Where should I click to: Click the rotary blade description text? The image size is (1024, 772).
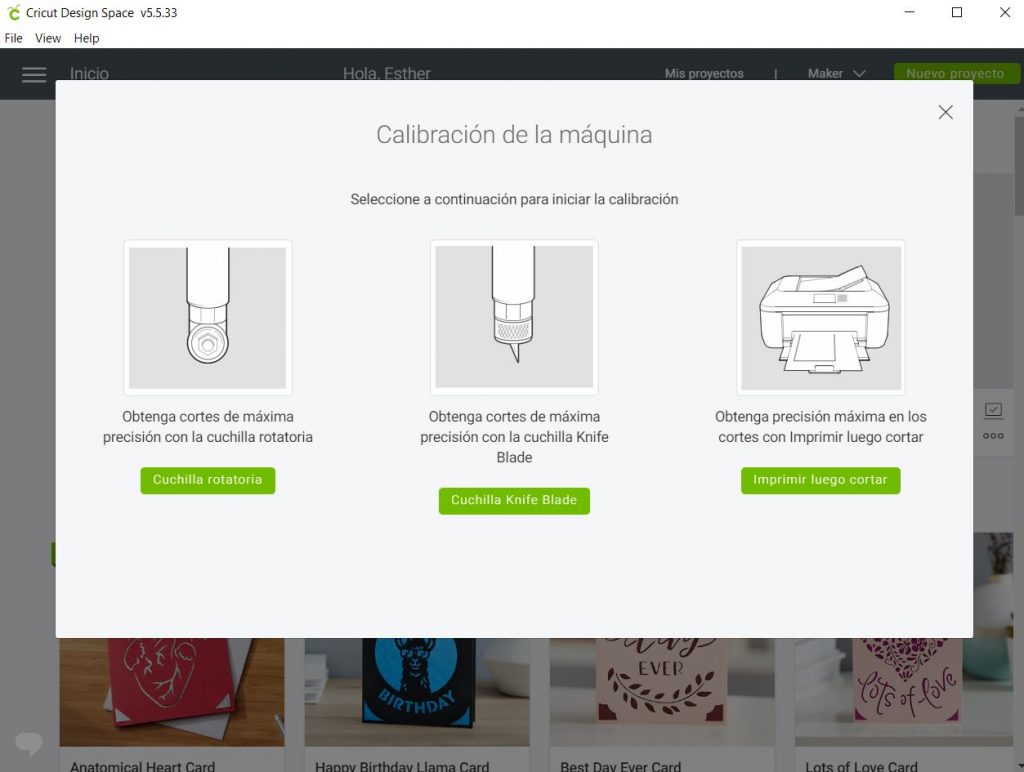(208, 426)
